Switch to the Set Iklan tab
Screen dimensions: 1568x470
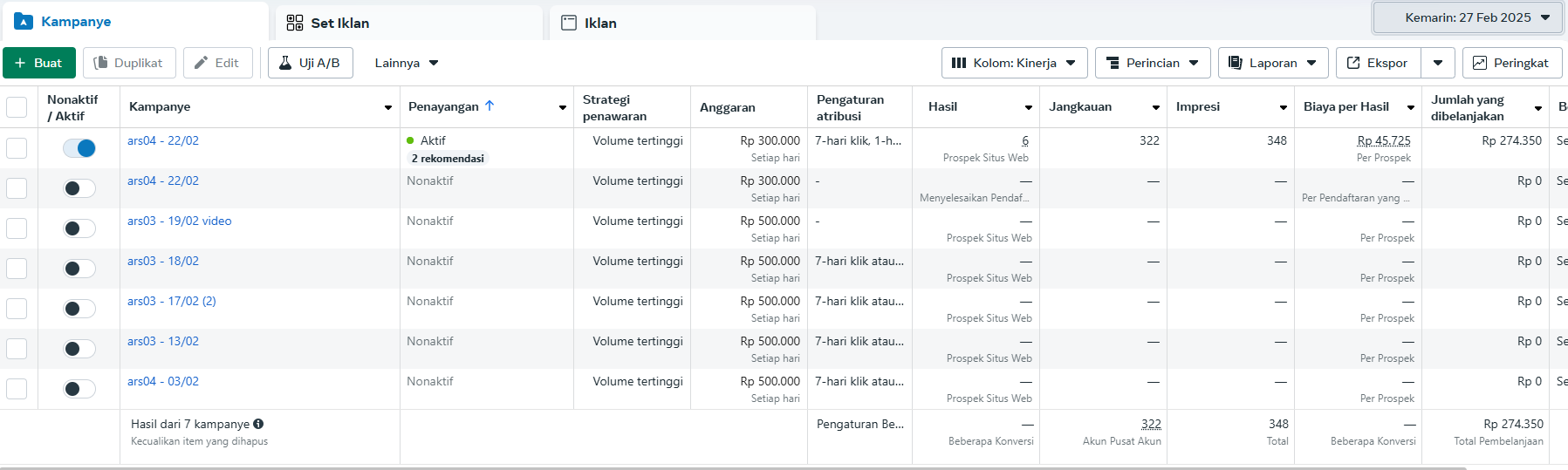coord(340,23)
